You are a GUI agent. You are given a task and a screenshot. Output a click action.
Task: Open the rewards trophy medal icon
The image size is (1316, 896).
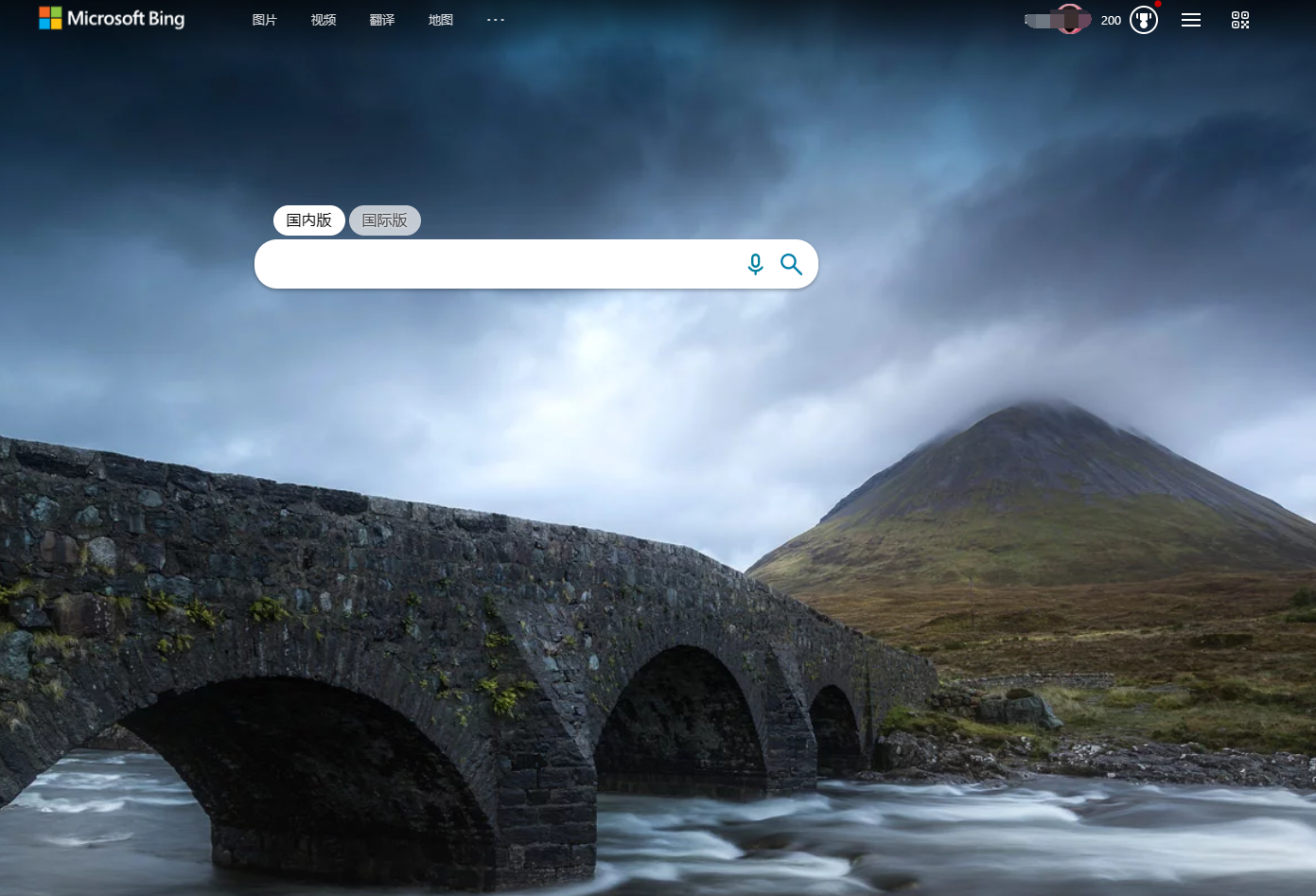[x=1144, y=20]
